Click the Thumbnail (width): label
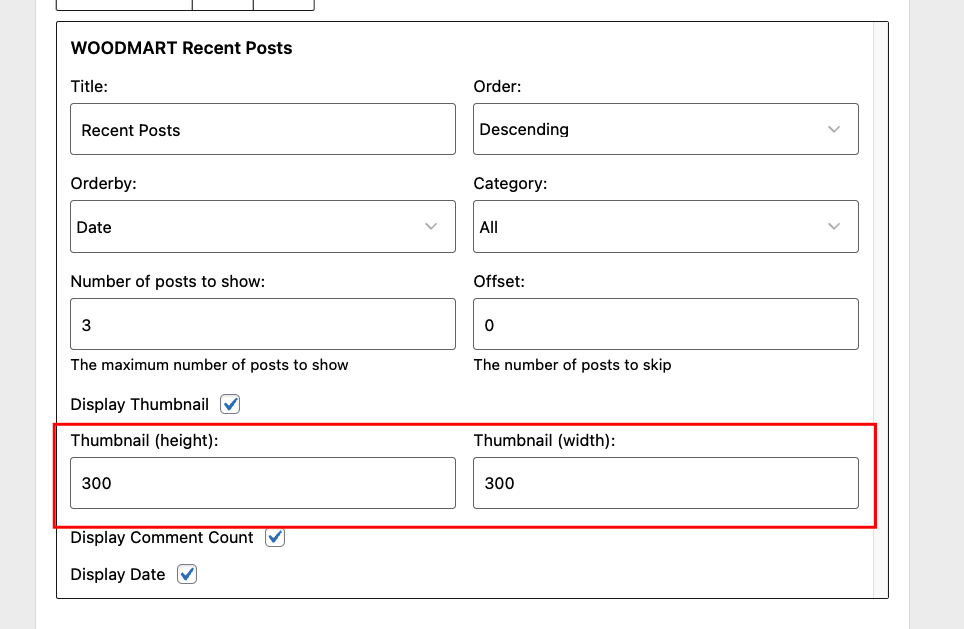 (544, 441)
